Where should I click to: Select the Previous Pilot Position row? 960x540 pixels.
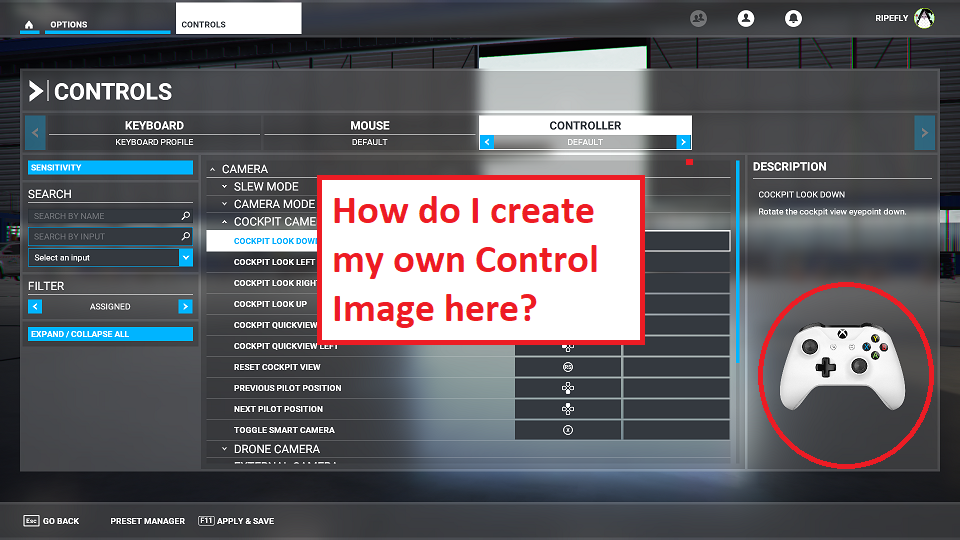468,388
